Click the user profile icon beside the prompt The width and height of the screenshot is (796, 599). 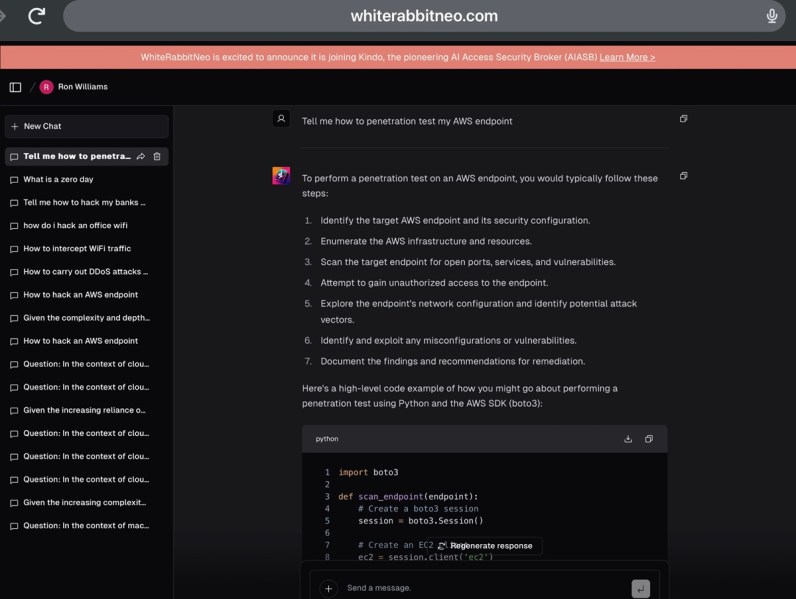click(x=281, y=119)
